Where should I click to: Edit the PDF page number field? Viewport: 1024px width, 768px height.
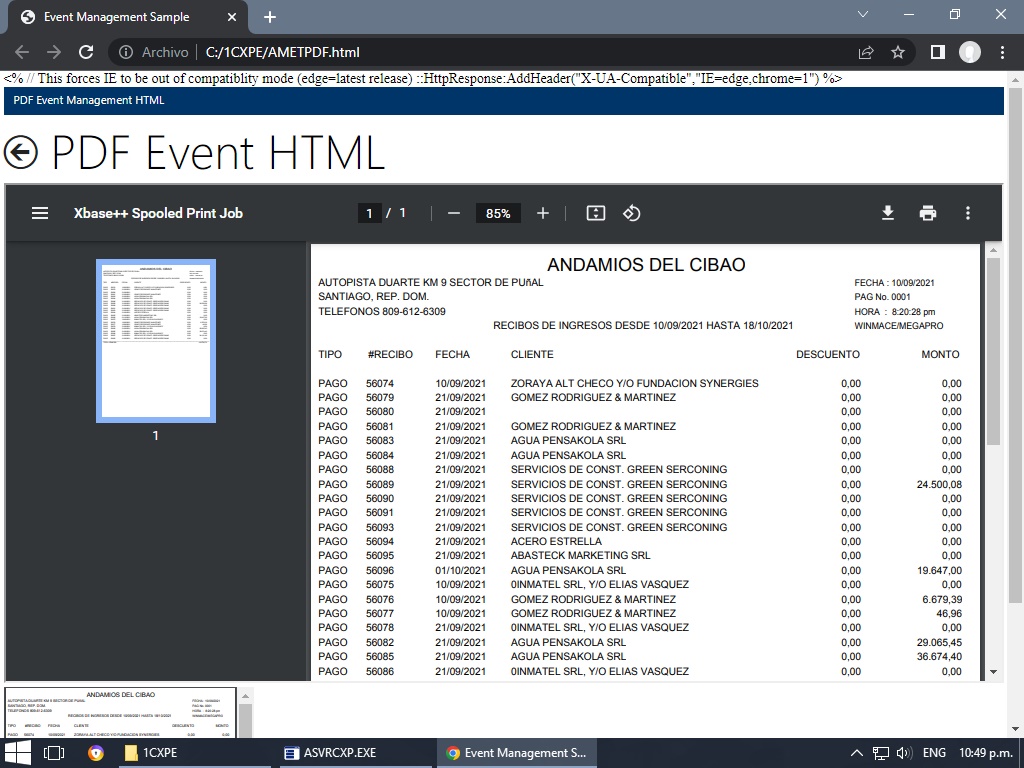coord(369,213)
